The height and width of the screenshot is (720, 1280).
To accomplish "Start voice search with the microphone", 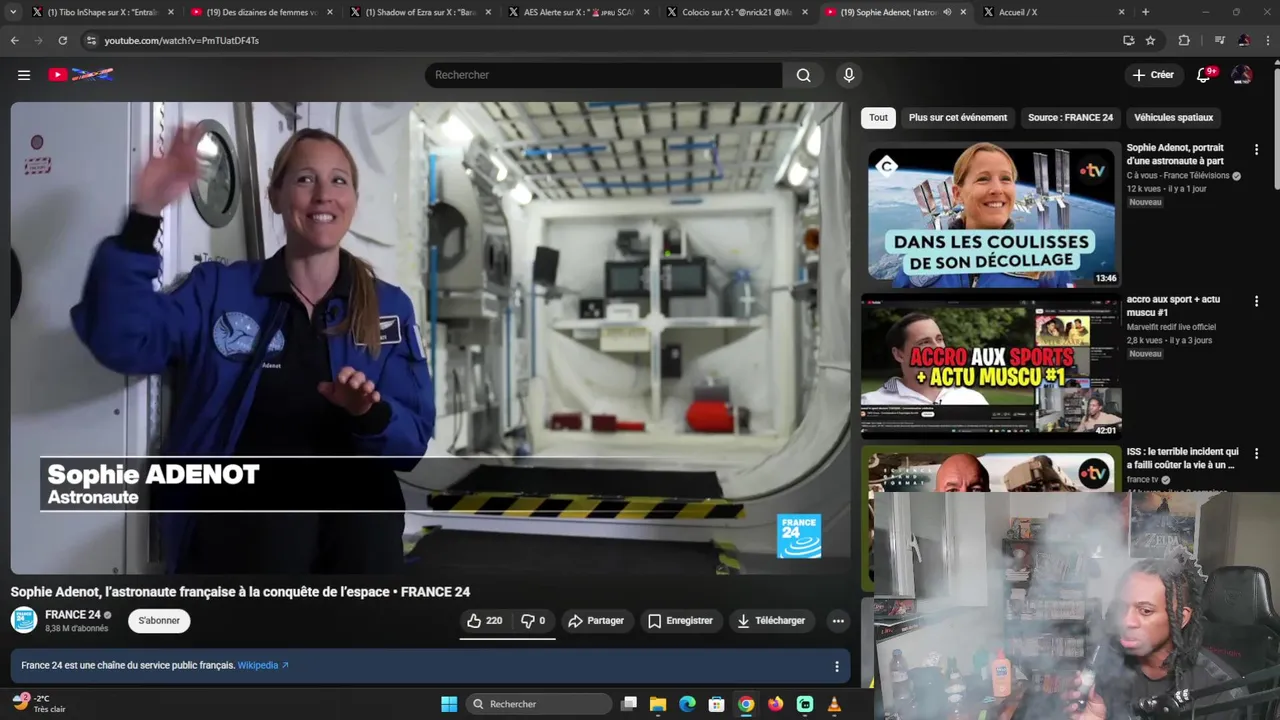I will click(849, 75).
